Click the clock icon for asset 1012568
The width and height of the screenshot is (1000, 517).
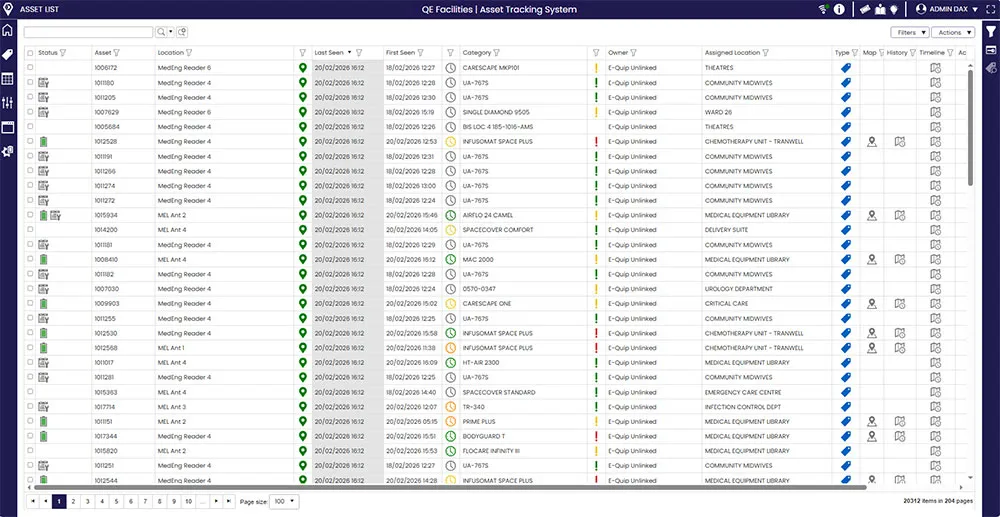click(x=450, y=348)
